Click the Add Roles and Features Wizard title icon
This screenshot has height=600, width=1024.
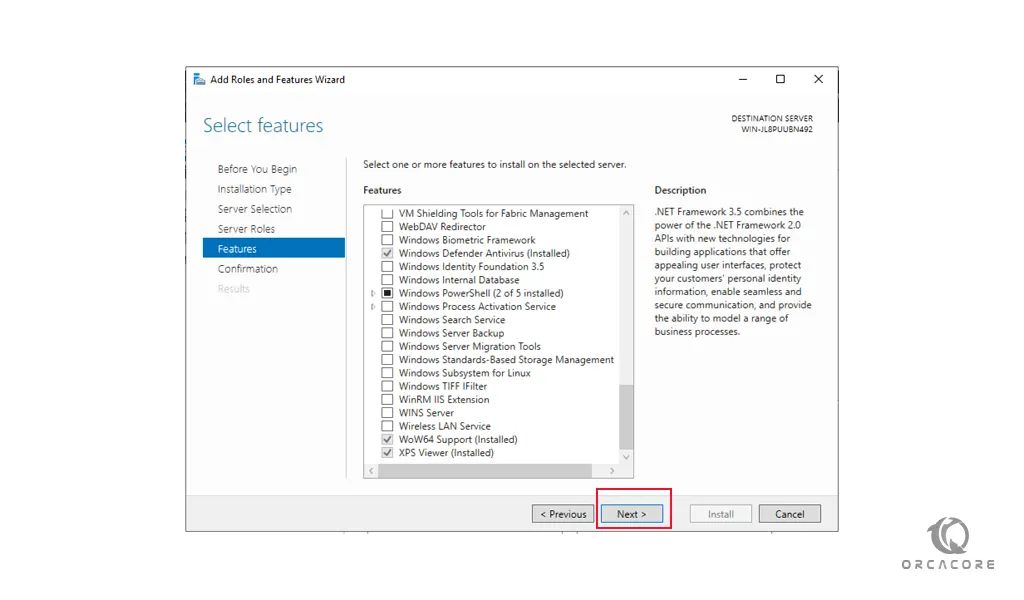pos(199,79)
